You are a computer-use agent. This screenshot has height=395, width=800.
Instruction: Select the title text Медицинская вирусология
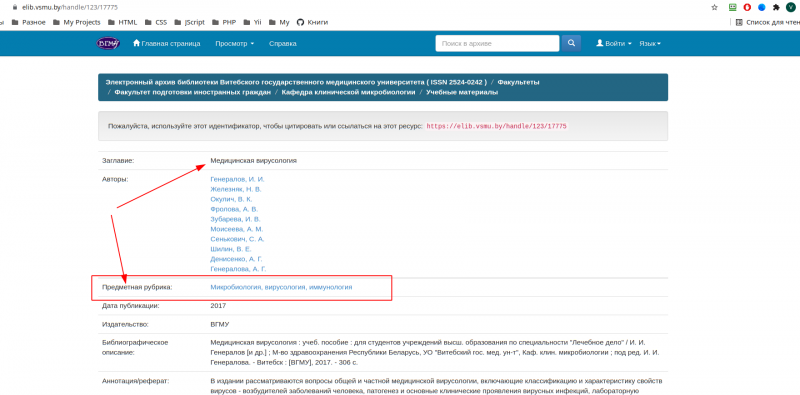[254, 161]
